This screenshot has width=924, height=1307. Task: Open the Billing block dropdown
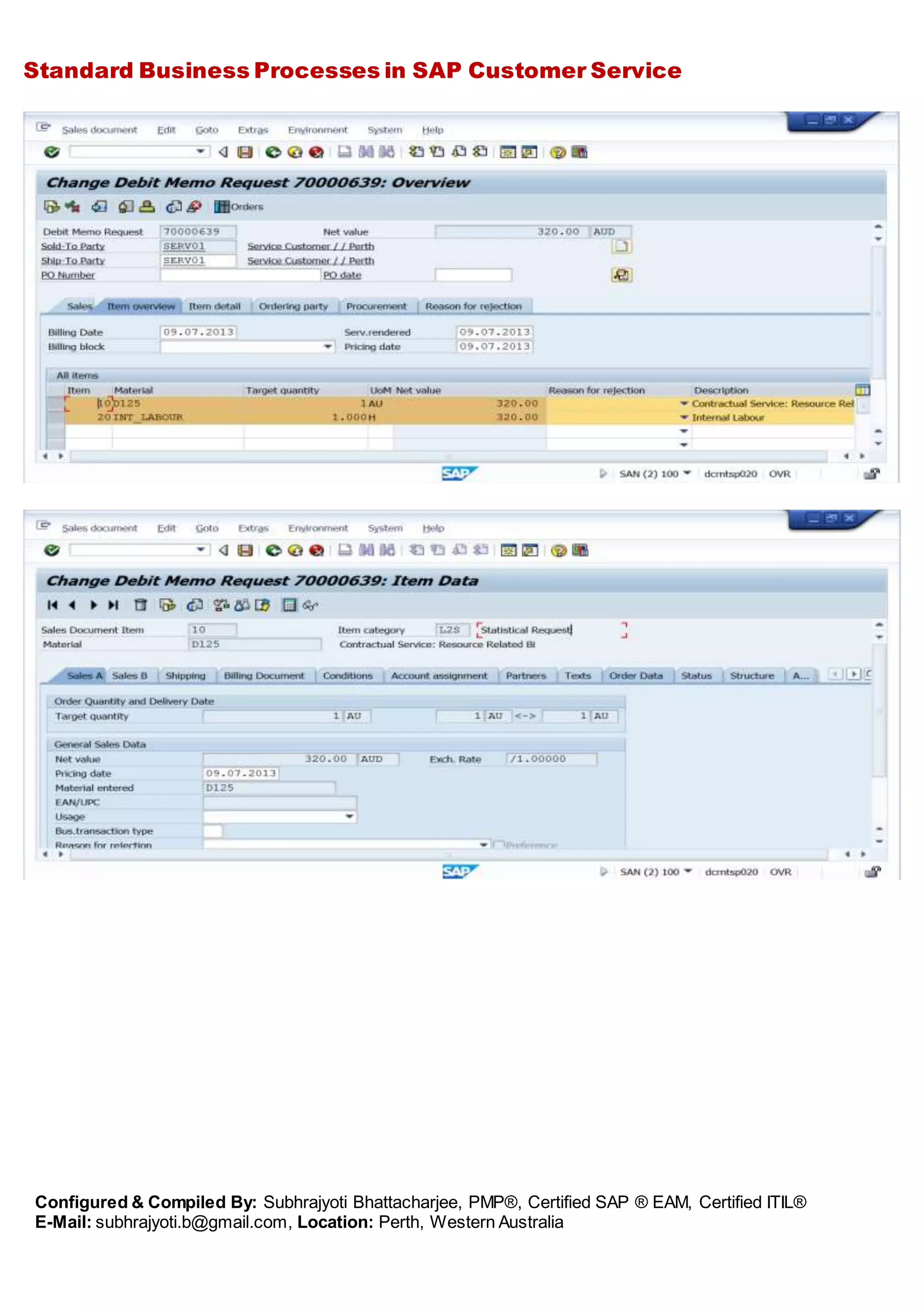tap(328, 347)
